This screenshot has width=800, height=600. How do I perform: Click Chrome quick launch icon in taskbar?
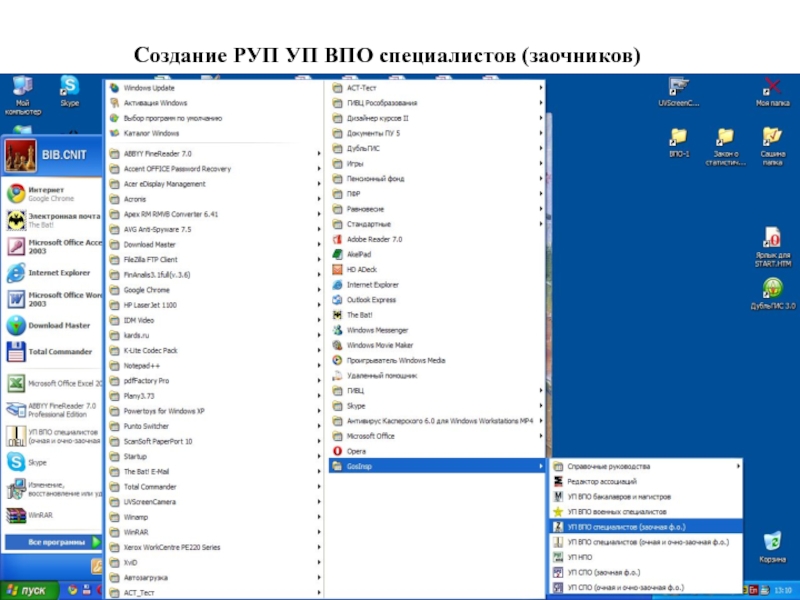[72, 590]
